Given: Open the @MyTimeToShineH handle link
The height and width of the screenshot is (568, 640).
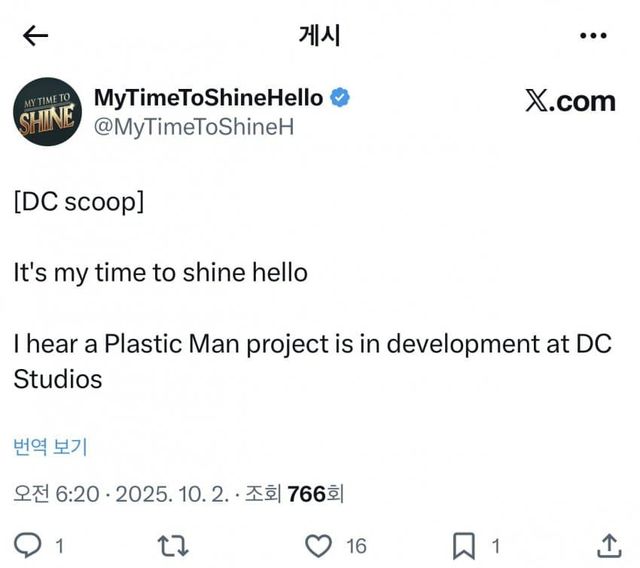Looking at the screenshot, I should click(179, 127).
